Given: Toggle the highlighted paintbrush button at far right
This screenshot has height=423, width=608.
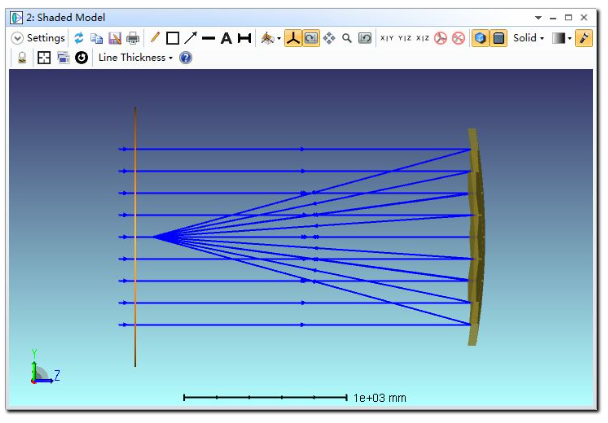Looking at the screenshot, I should point(584,38).
